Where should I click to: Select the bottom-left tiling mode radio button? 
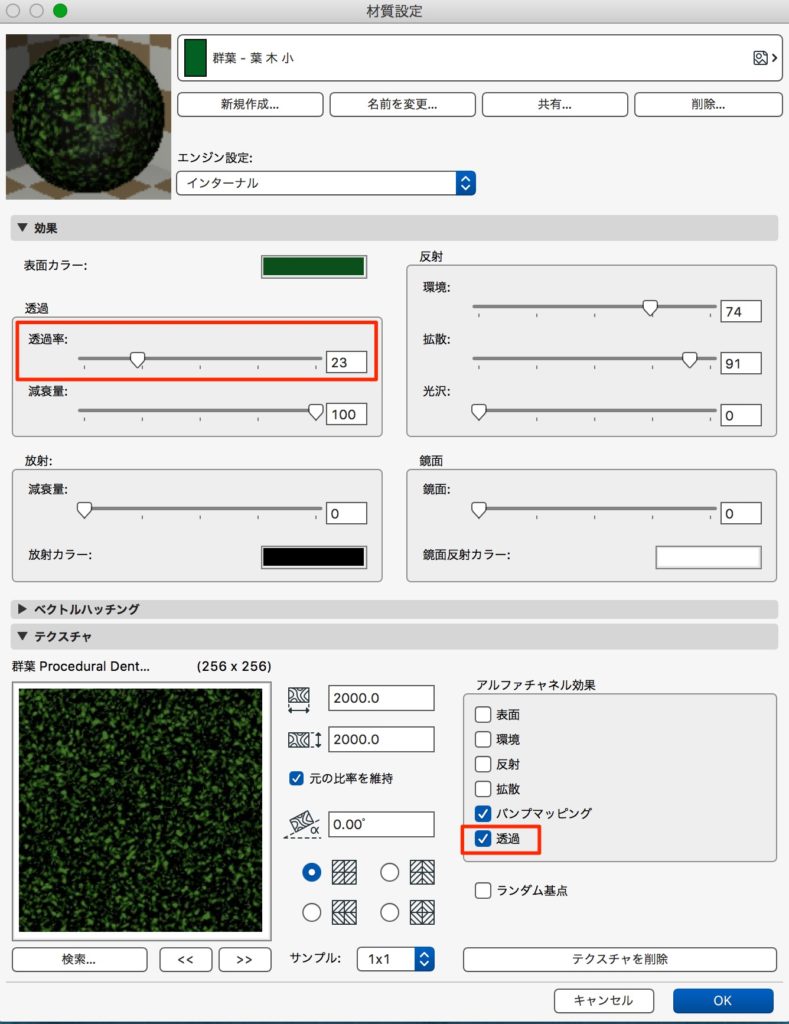312,912
